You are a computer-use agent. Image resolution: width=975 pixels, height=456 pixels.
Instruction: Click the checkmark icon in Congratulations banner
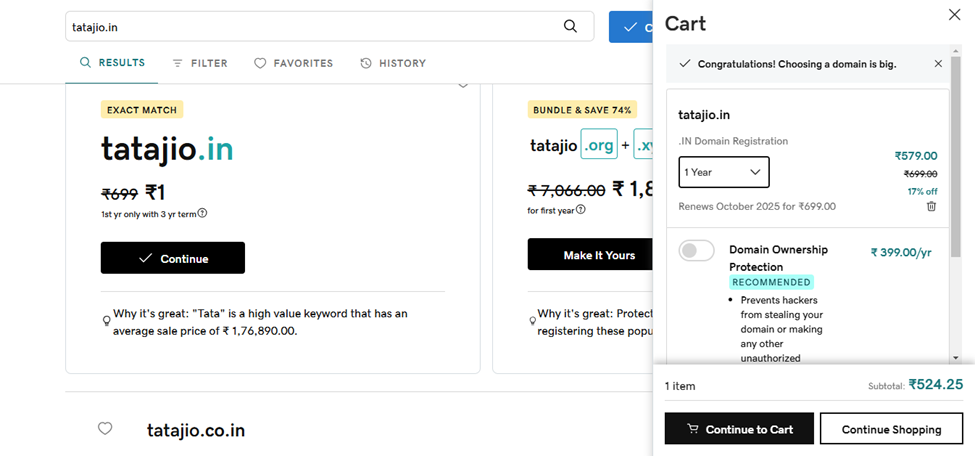[685, 63]
